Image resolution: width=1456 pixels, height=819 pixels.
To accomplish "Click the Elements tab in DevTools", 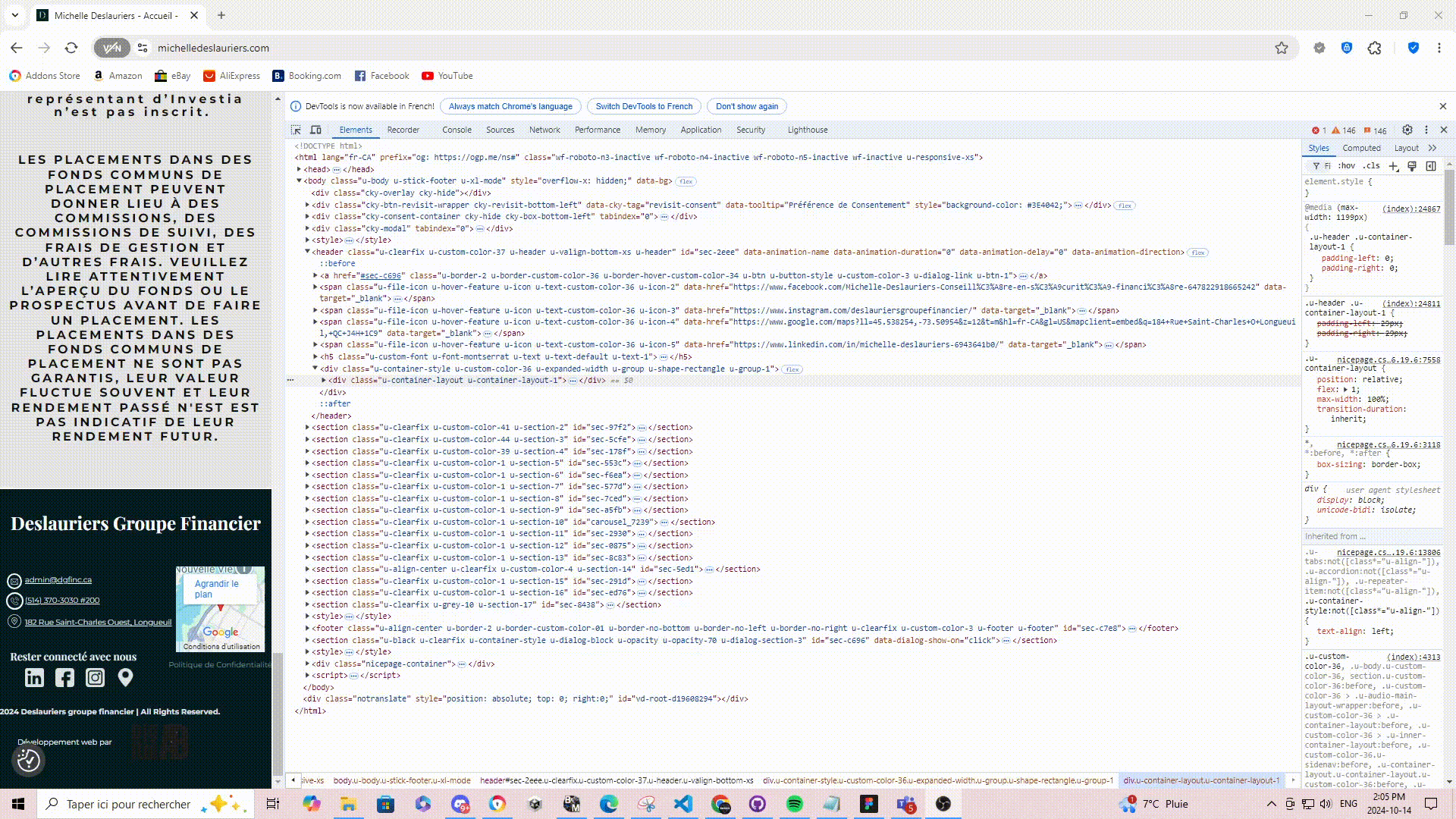I will 355,129.
